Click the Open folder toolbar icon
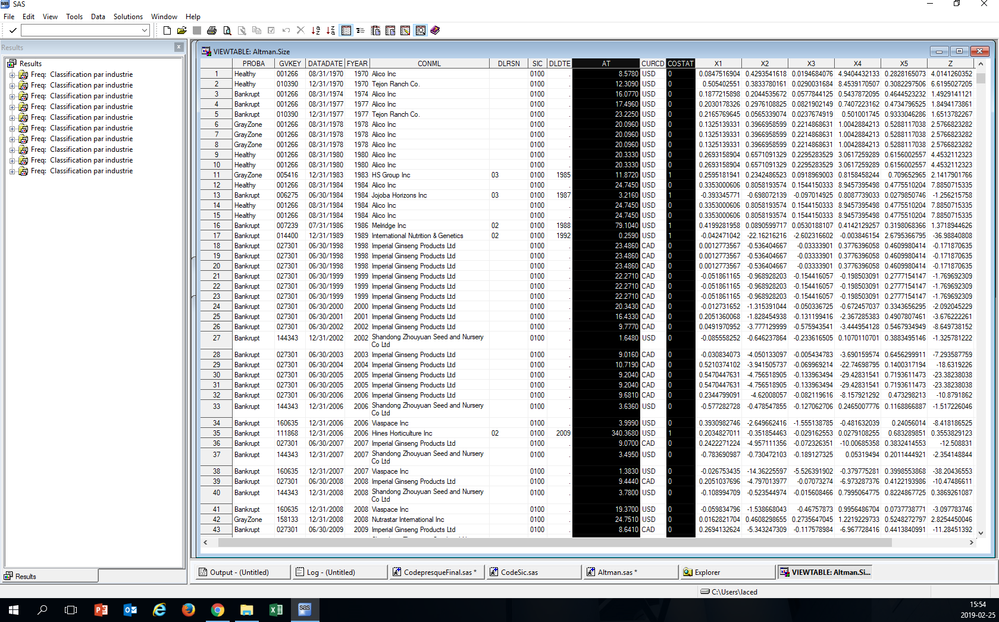Image resolution: width=999 pixels, height=622 pixels. (x=182, y=31)
